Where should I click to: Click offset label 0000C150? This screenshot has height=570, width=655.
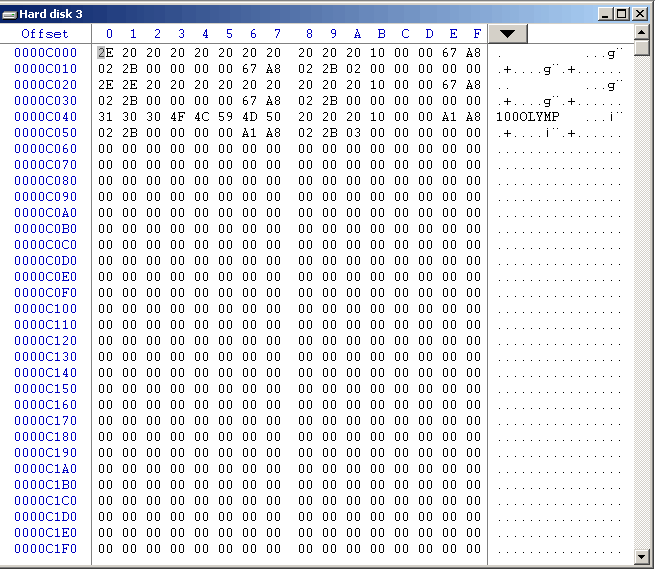point(46,389)
